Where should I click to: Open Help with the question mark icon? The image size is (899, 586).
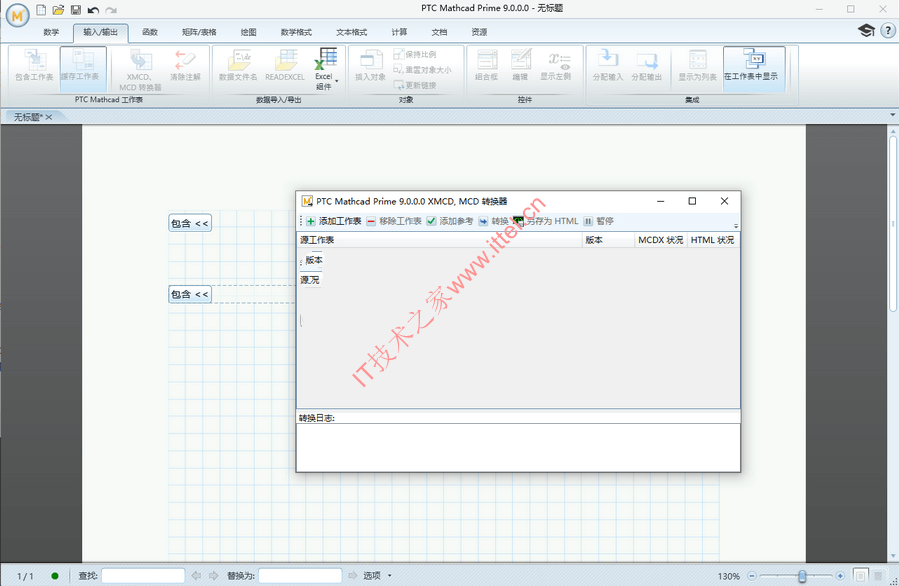click(888, 30)
